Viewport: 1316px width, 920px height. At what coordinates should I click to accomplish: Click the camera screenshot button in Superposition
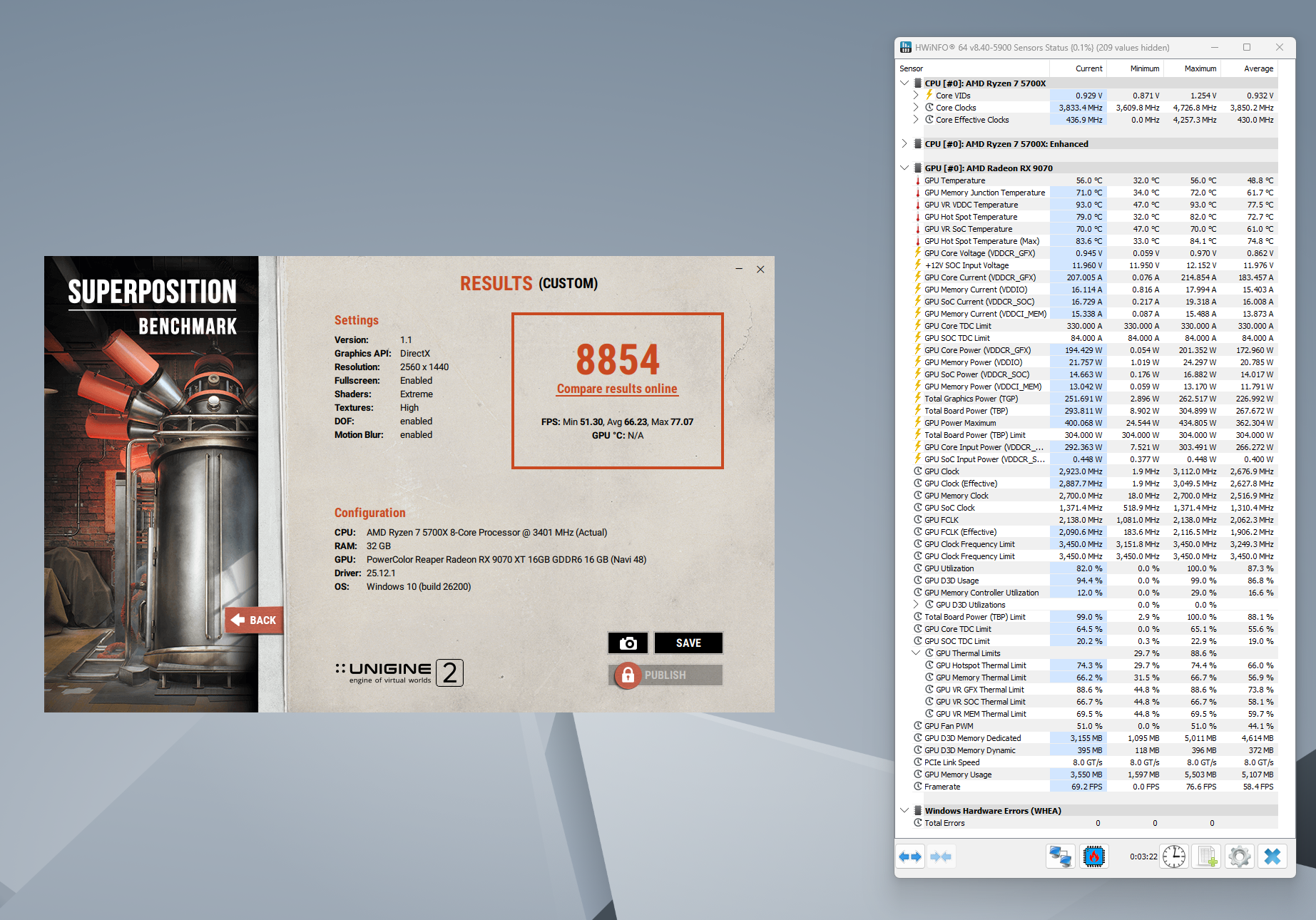(x=628, y=643)
